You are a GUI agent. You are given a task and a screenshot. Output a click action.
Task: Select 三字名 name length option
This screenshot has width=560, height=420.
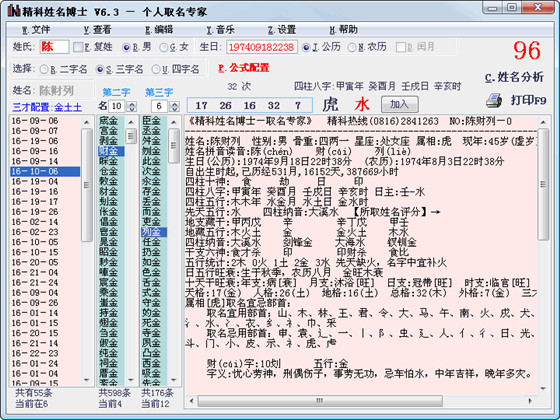(x=120, y=69)
